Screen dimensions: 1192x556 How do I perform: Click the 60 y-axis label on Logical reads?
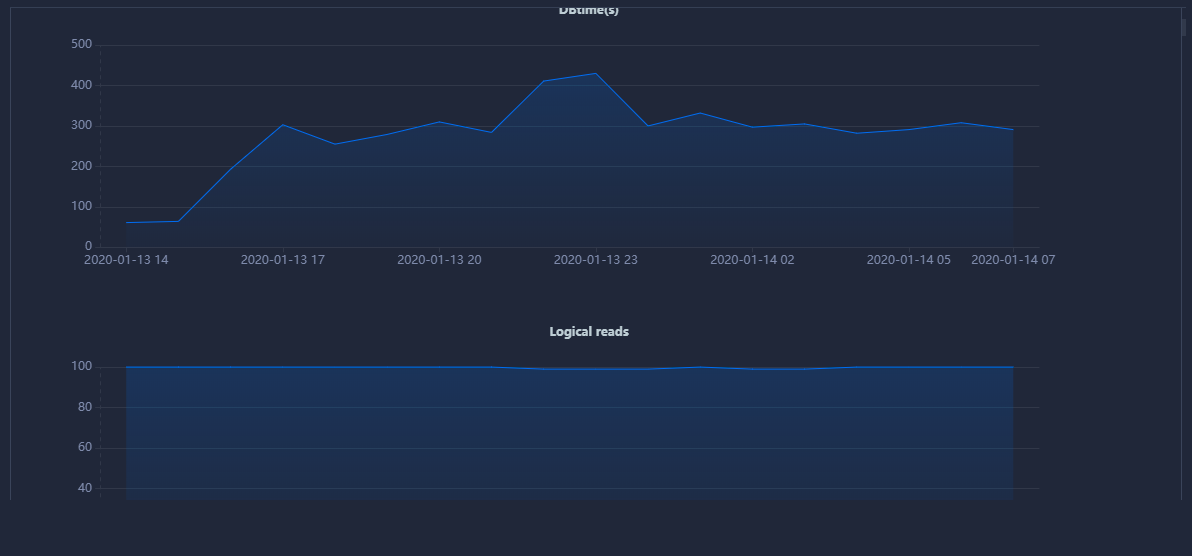85,448
